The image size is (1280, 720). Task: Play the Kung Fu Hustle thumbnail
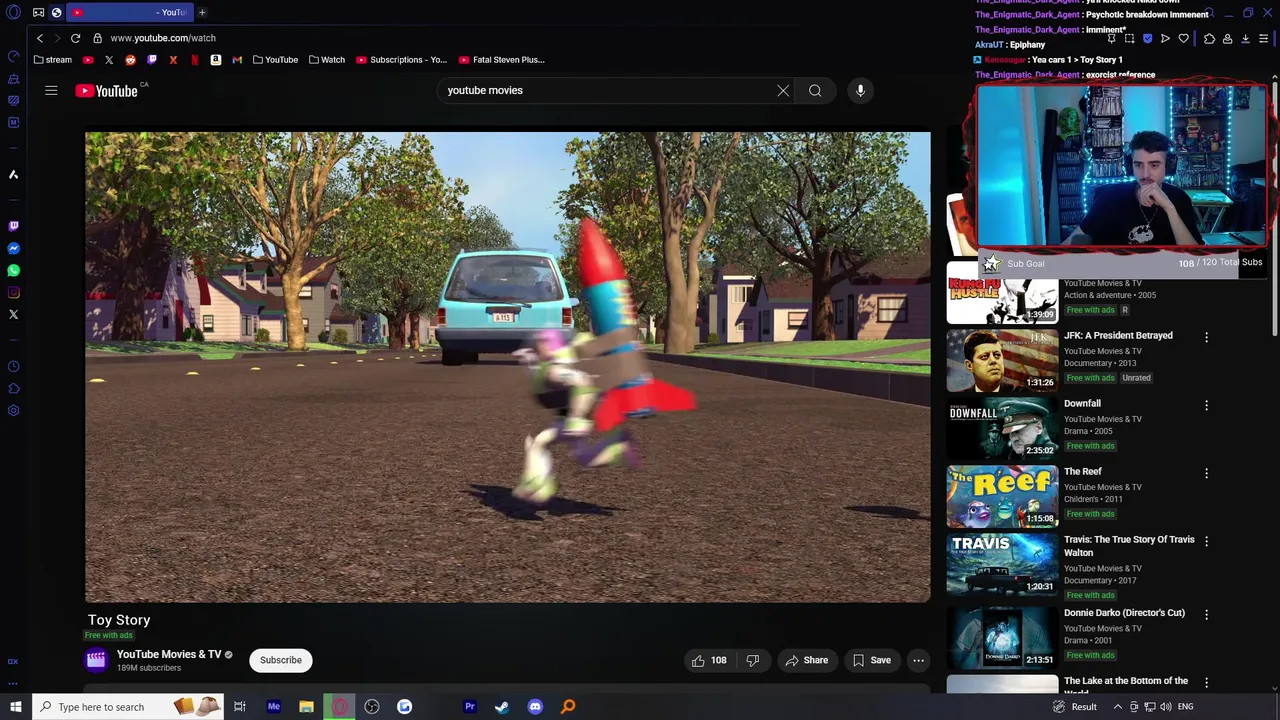(x=1002, y=293)
